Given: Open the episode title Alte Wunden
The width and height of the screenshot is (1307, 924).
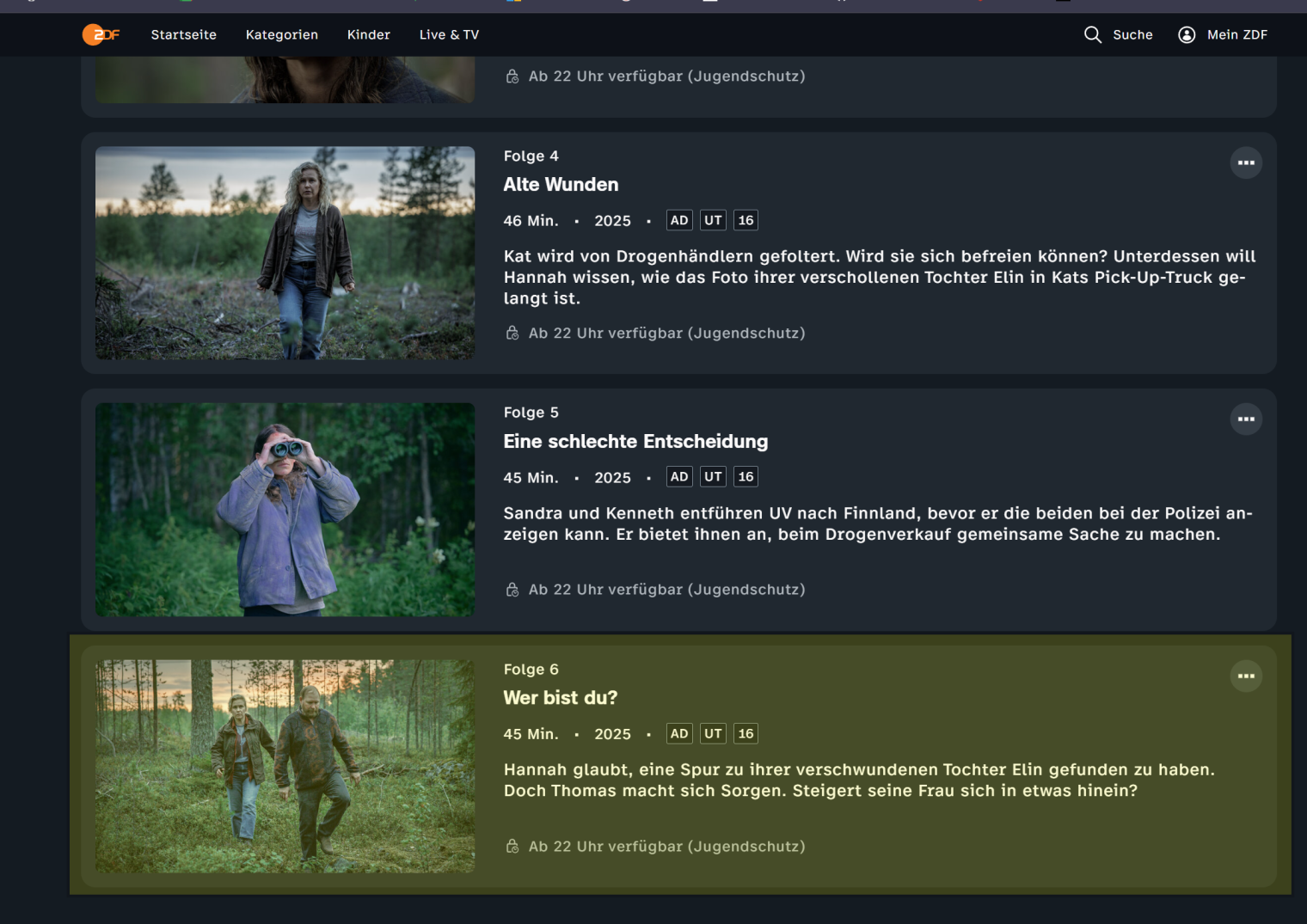Looking at the screenshot, I should 561,185.
